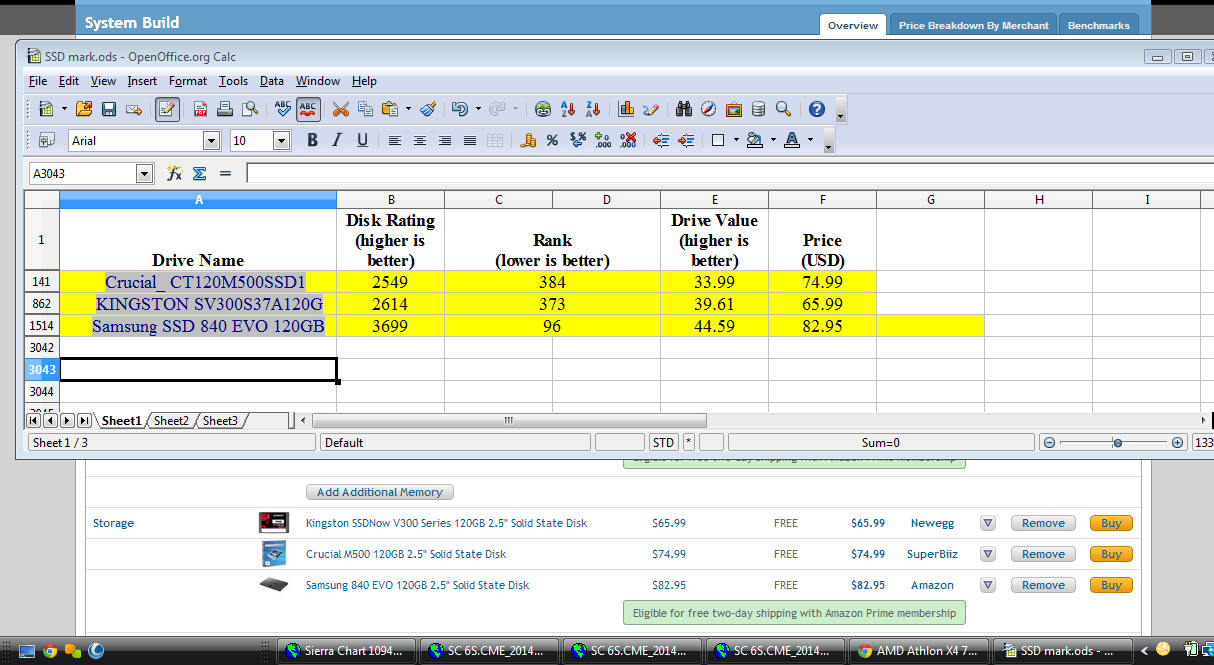Image resolution: width=1214 pixels, height=665 pixels.
Task: Send document as e-mail icon
Action: [x=133, y=109]
